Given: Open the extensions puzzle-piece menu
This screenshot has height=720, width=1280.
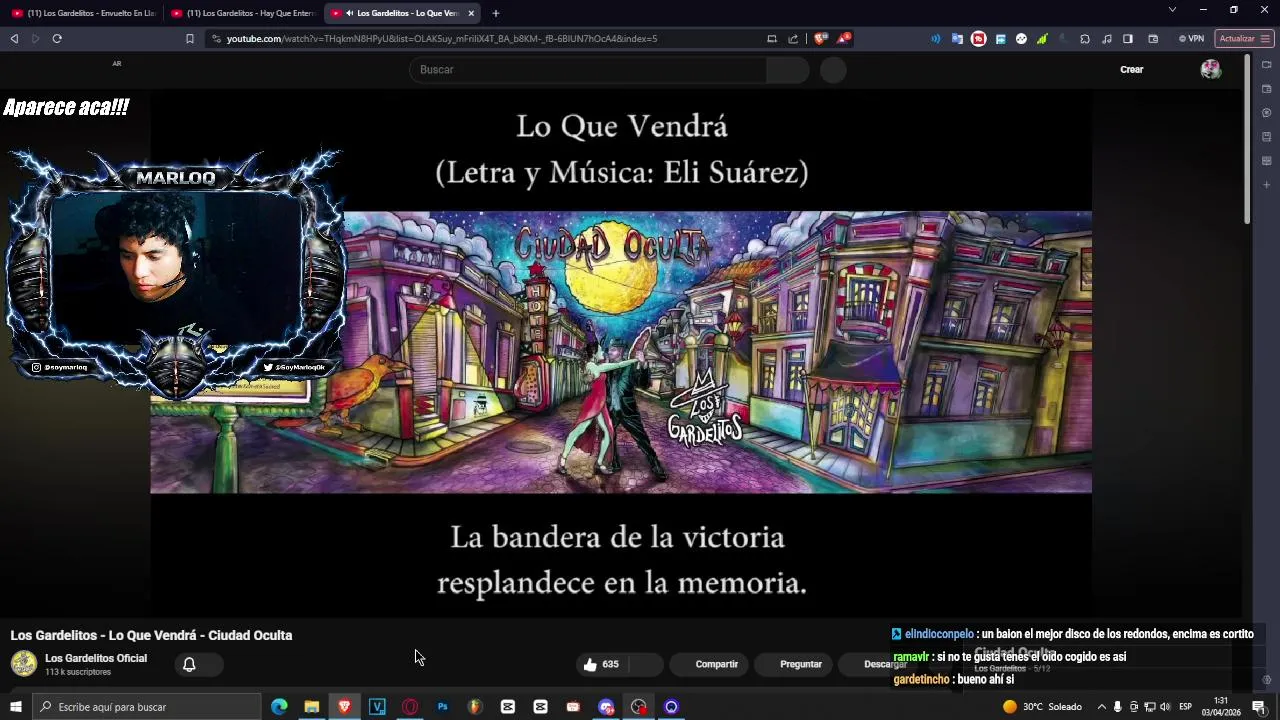Looking at the screenshot, I should coord(1085,38).
